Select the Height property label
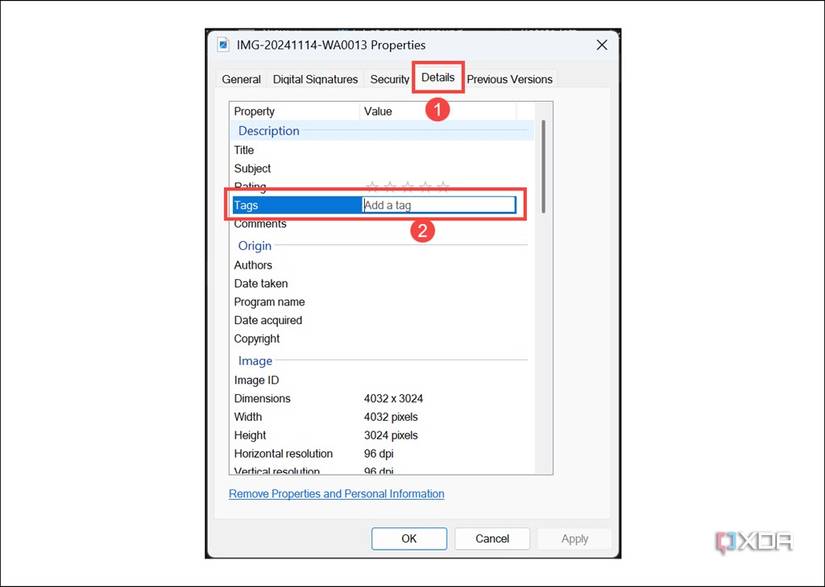The image size is (825, 587). [250, 436]
